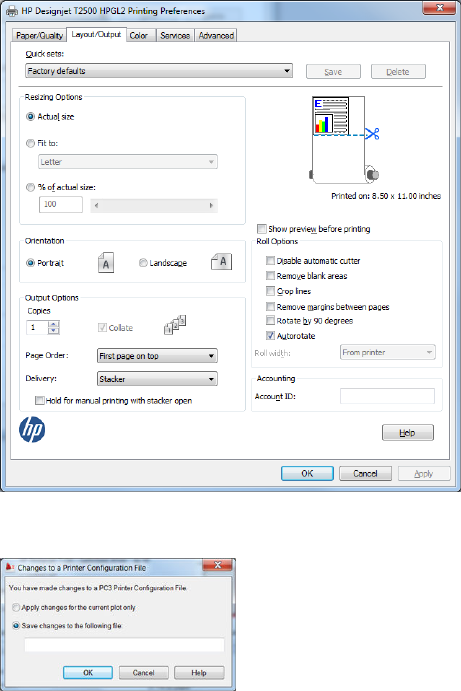Click the HP logo icon
The width and height of the screenshot is (461, 691).
(32, 429)
